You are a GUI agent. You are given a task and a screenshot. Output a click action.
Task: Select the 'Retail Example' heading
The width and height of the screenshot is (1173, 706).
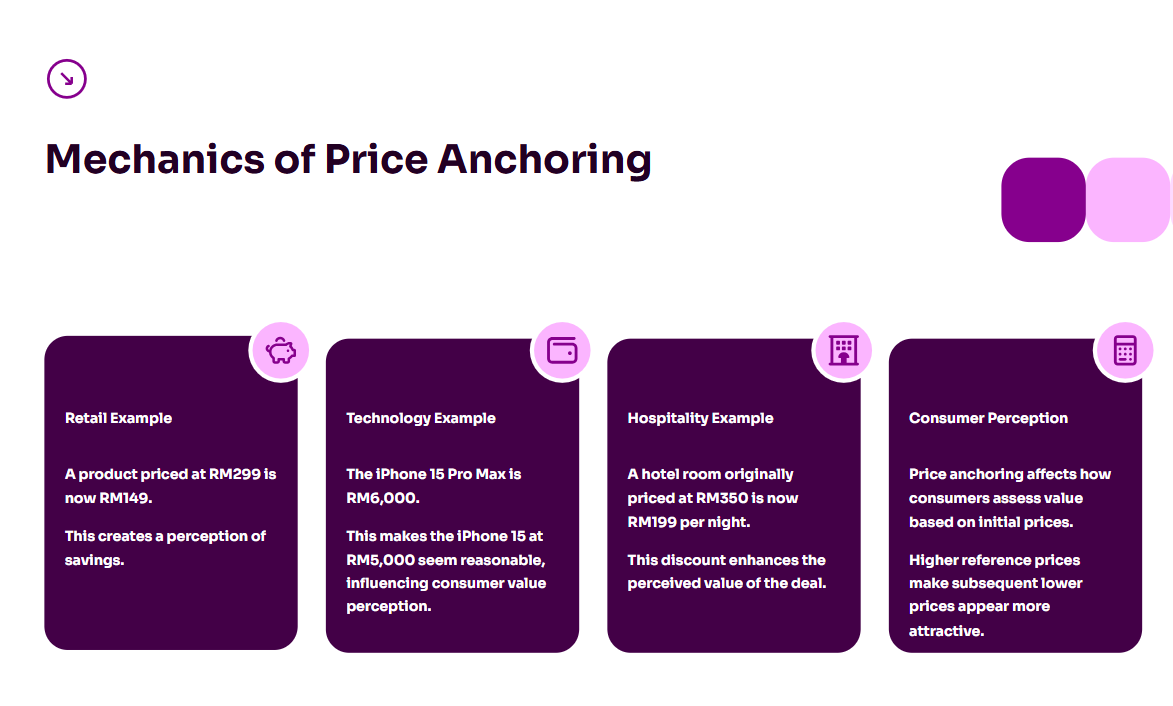pyautogui.click(x=118, y=418)
